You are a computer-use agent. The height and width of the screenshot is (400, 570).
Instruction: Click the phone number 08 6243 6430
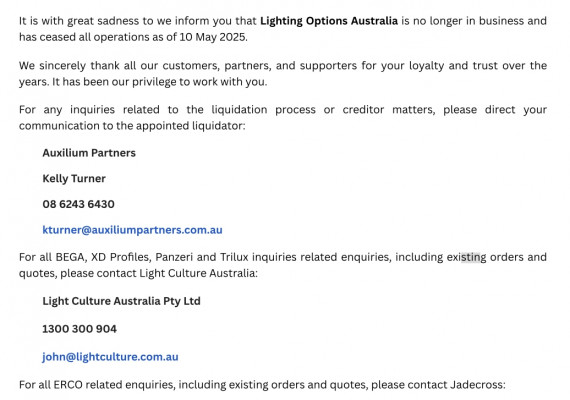[x=79, y=204]
